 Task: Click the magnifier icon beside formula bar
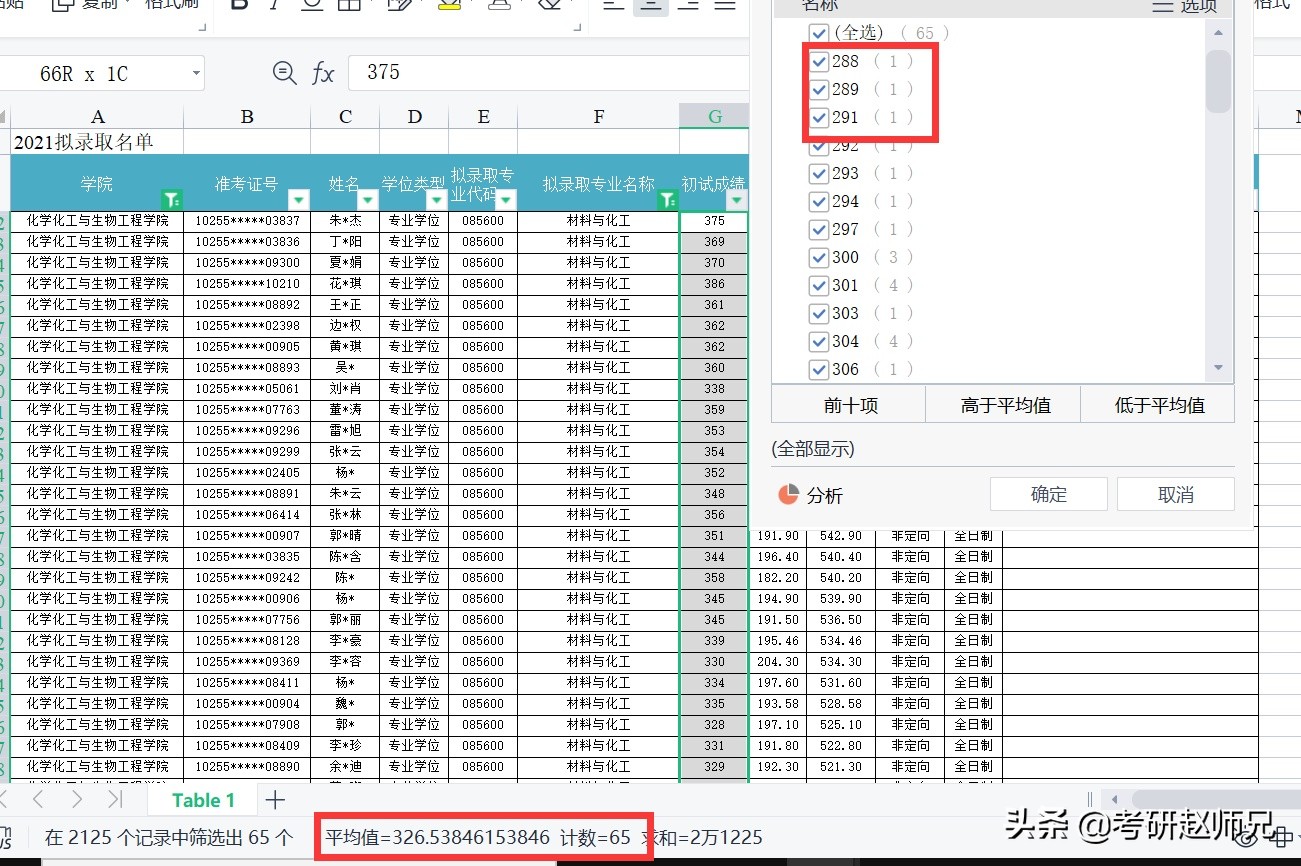285,73
